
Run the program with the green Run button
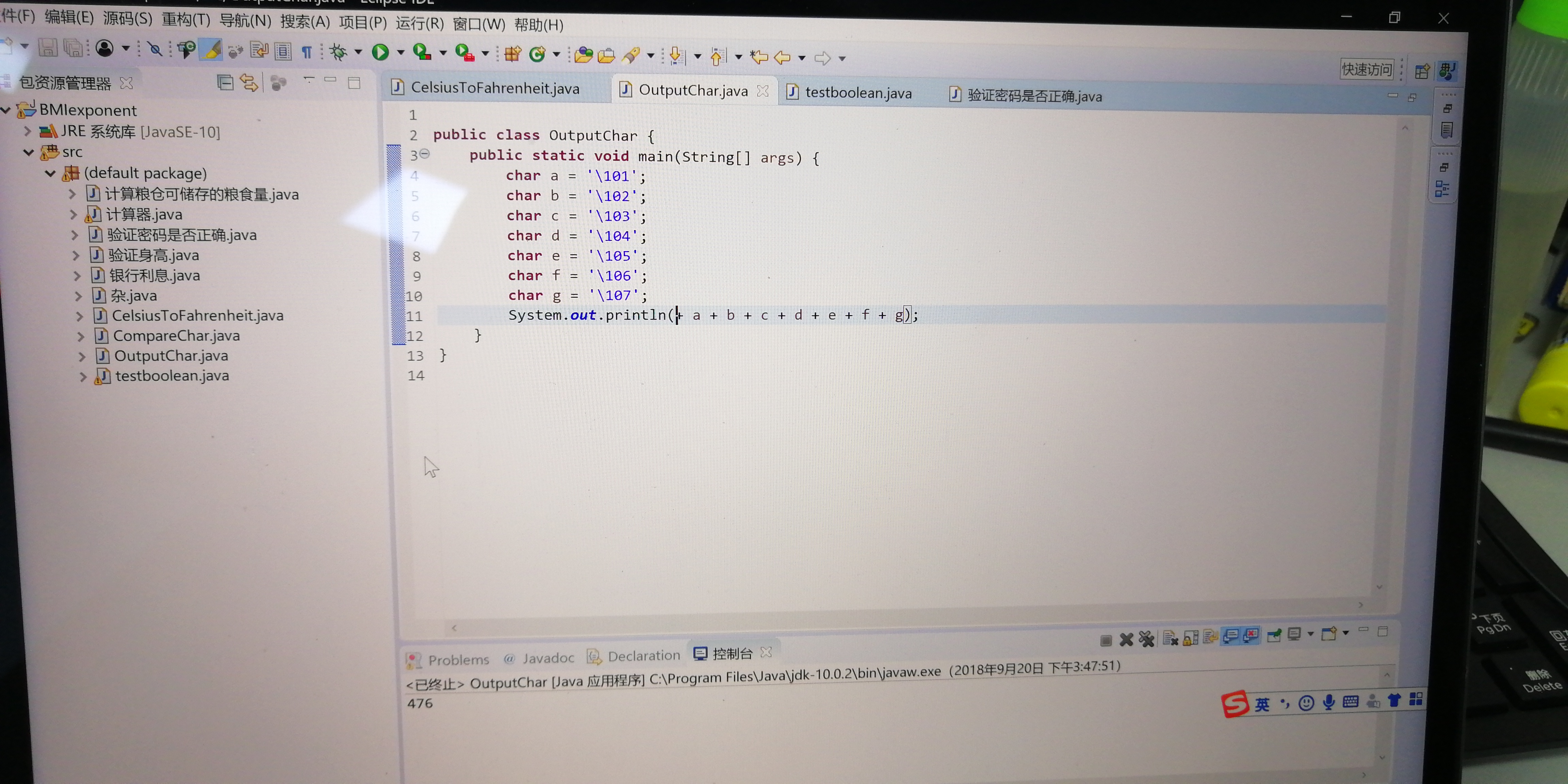[x=380, y=53]
